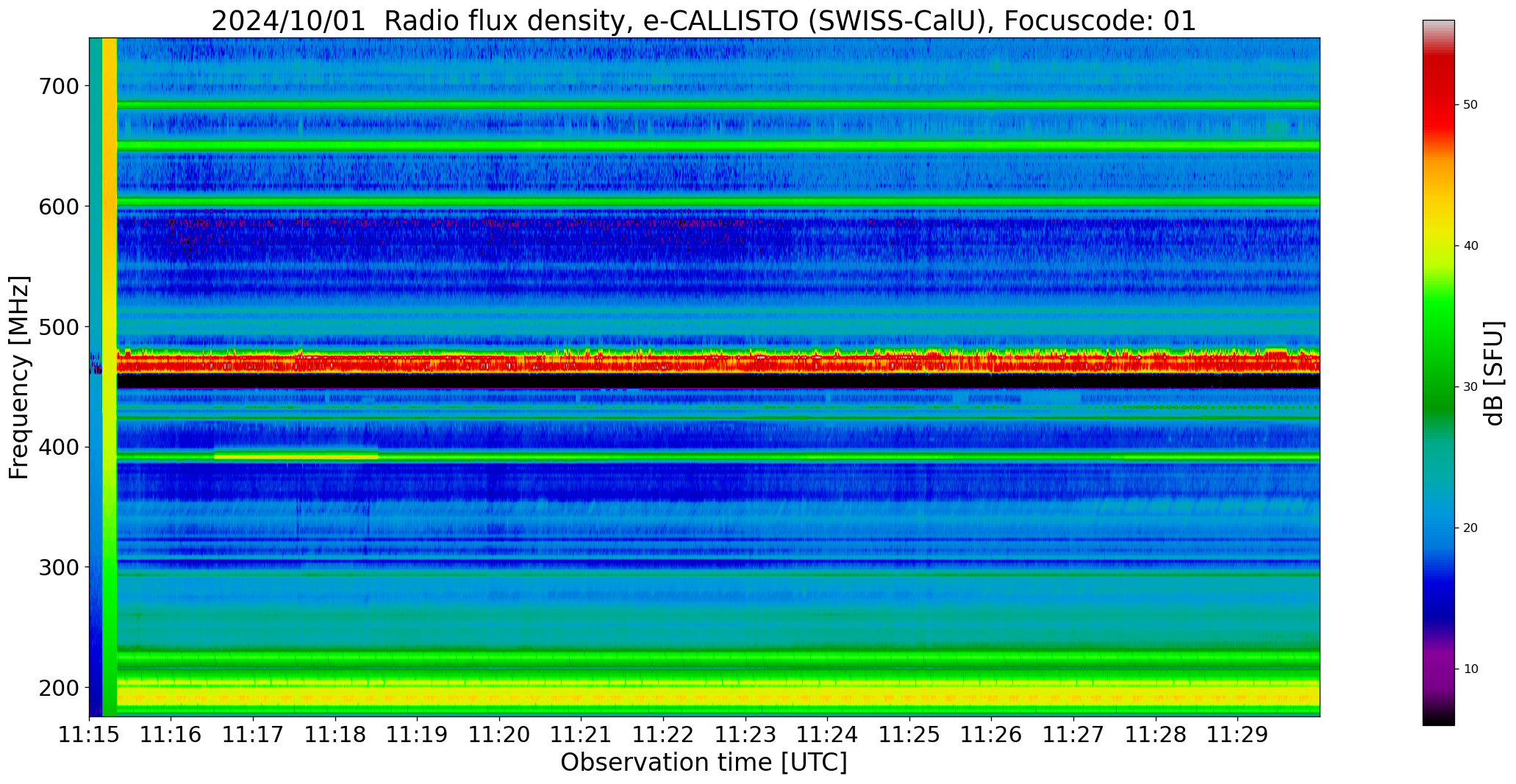The width and height of the screenshot is (1516, 784).
Task: Click the 'Observation time [UTC]' x-axis label
Action: [704, 762]
